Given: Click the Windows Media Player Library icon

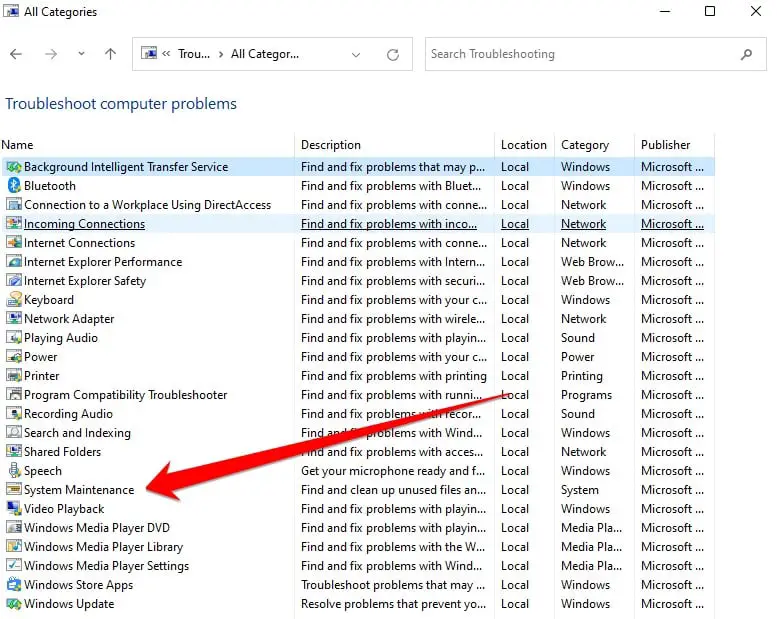Looking at the screenshot, I should [14, 547].
